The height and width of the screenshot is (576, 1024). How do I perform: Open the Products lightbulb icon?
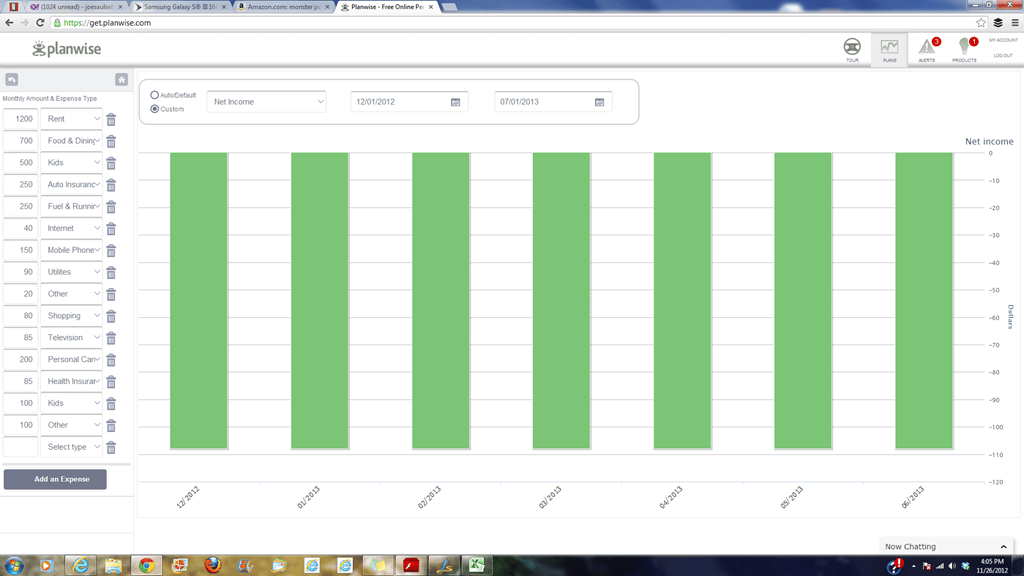pos(964,47)
